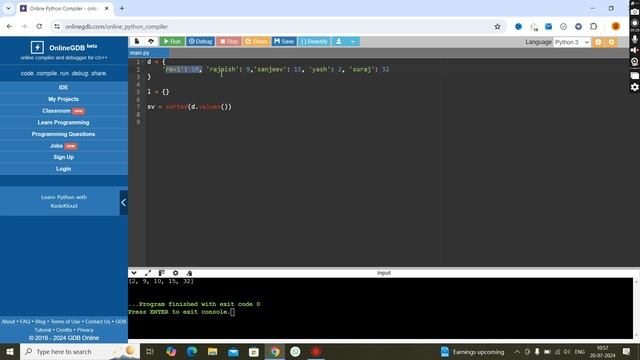Open the tab search dropdown arrow
The image size is (640, 360).
tap(8, 8)
